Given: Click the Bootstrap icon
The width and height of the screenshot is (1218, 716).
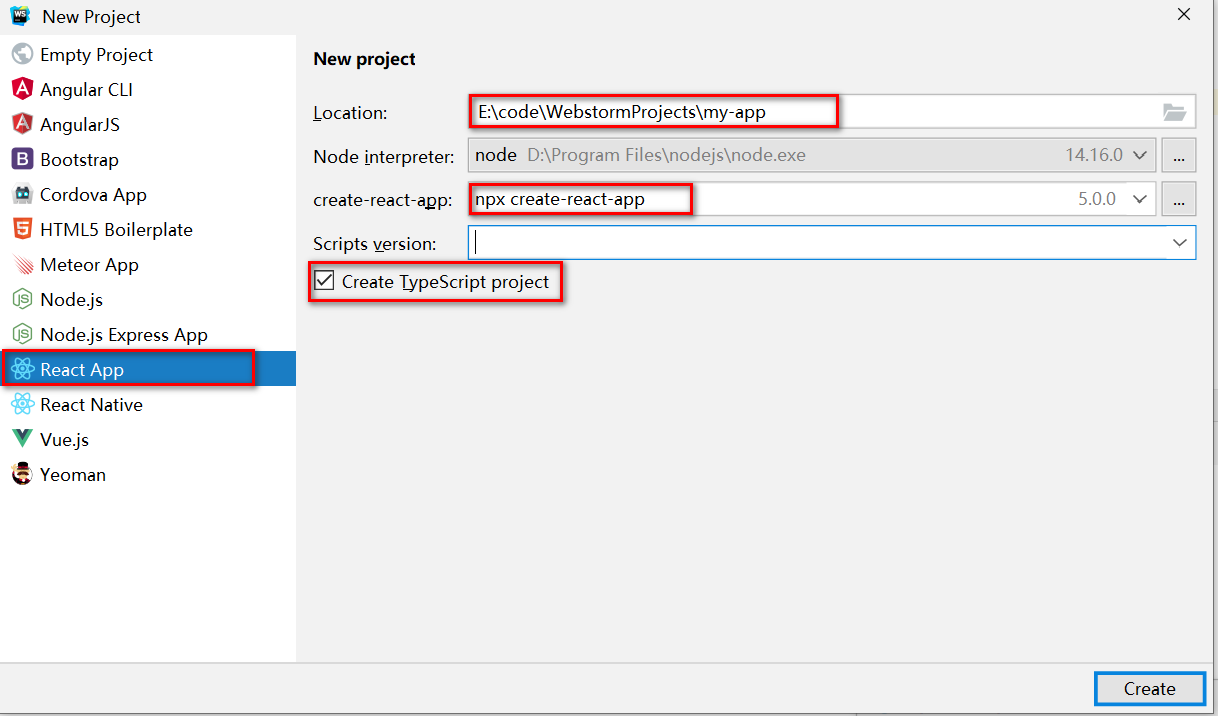Looking at the screenshot, I should (22, 159).
